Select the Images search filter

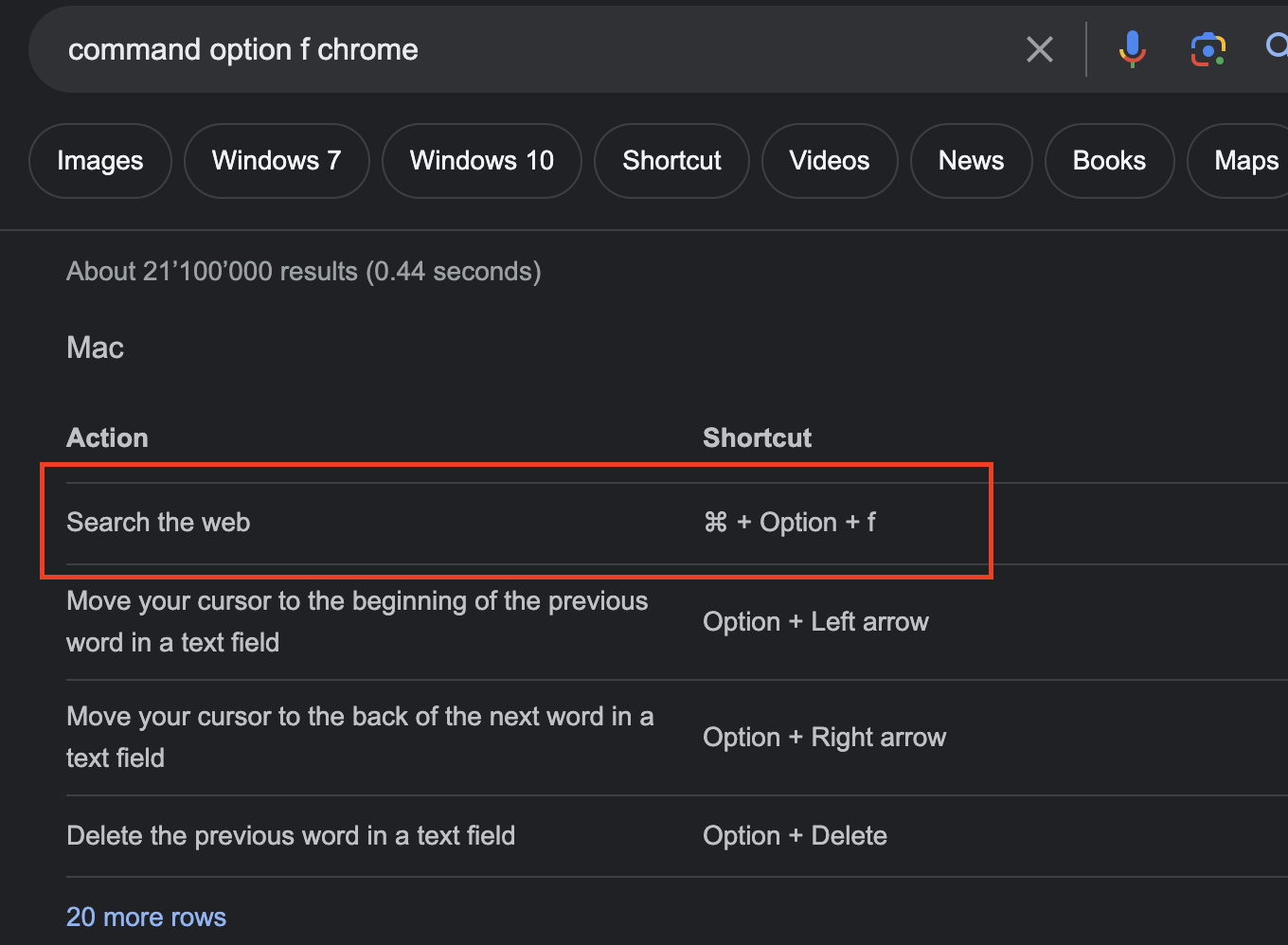click(99, 160)
